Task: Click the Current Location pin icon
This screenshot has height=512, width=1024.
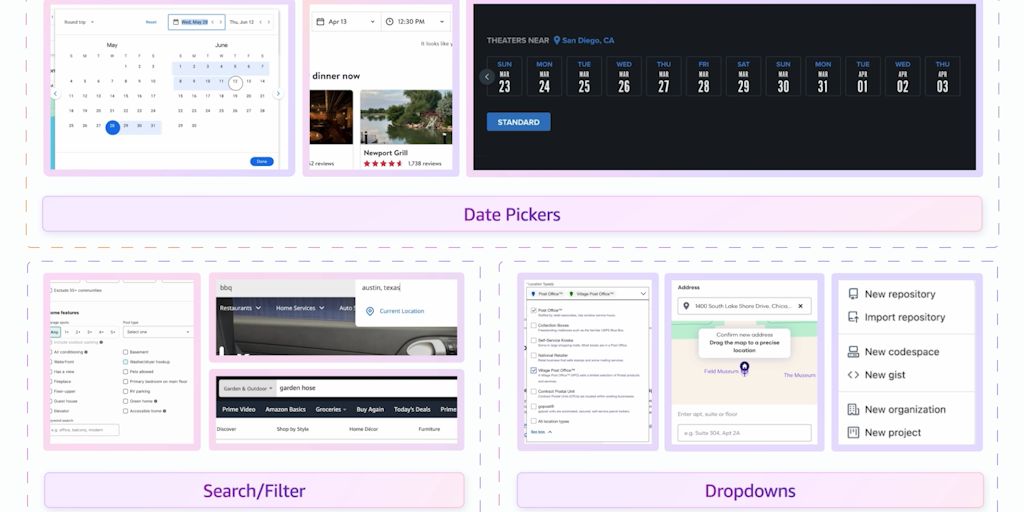Action: click(370, 311)
